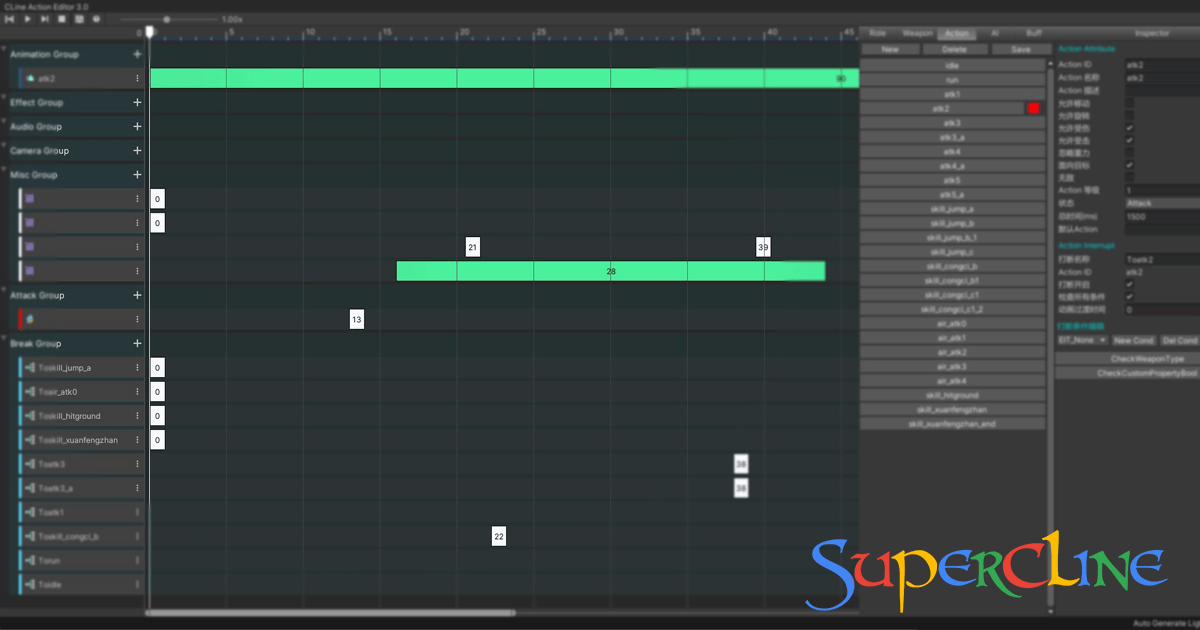Screen dimensions: 1200x630
Task: Toggle the 无敌 checkbox
Action: click(1129, 178)
